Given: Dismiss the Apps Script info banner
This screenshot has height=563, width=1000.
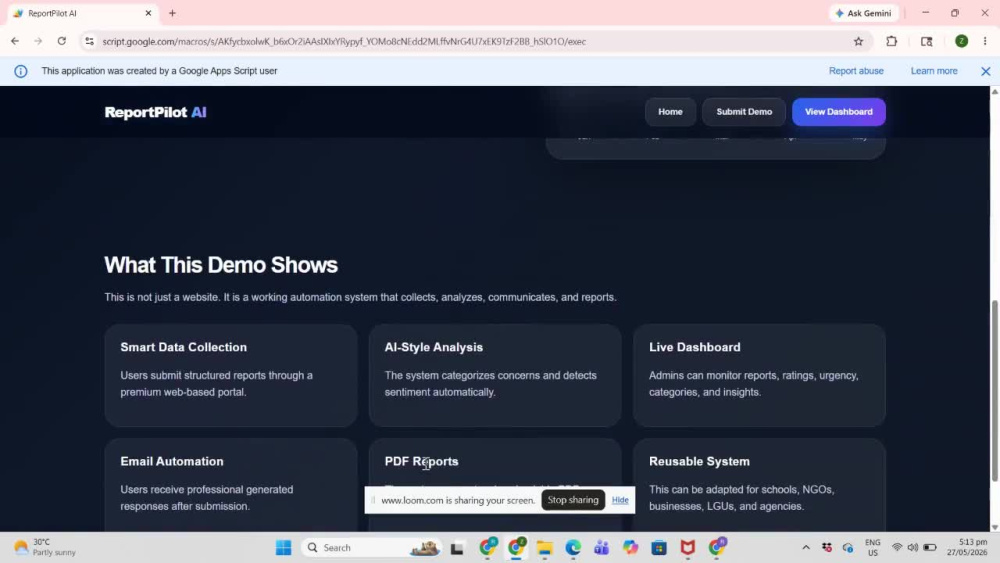Looking at the screenshot, I should (x=985, y=71).
